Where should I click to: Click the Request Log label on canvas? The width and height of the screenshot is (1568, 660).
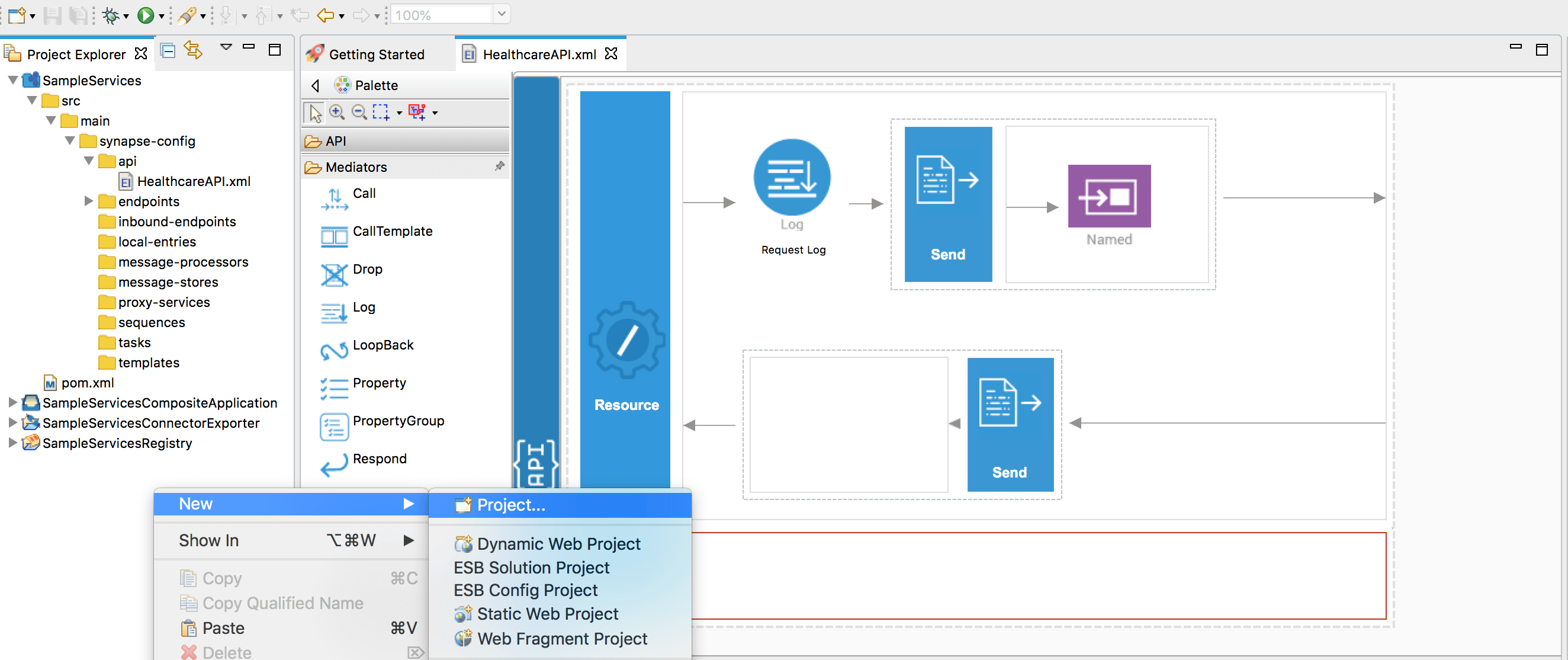click(793, 249)
